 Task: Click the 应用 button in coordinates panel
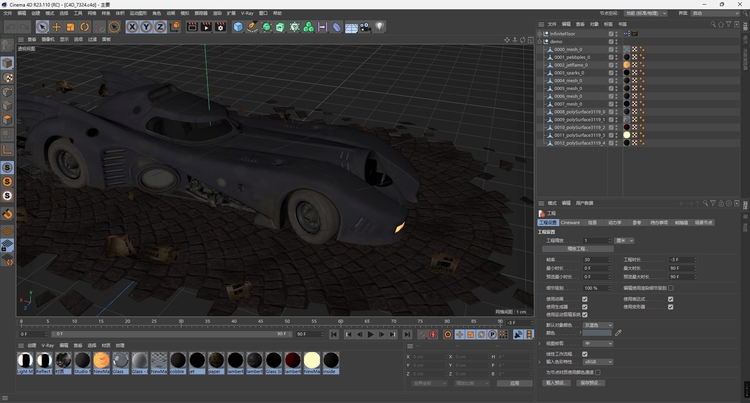pos(514,383)
